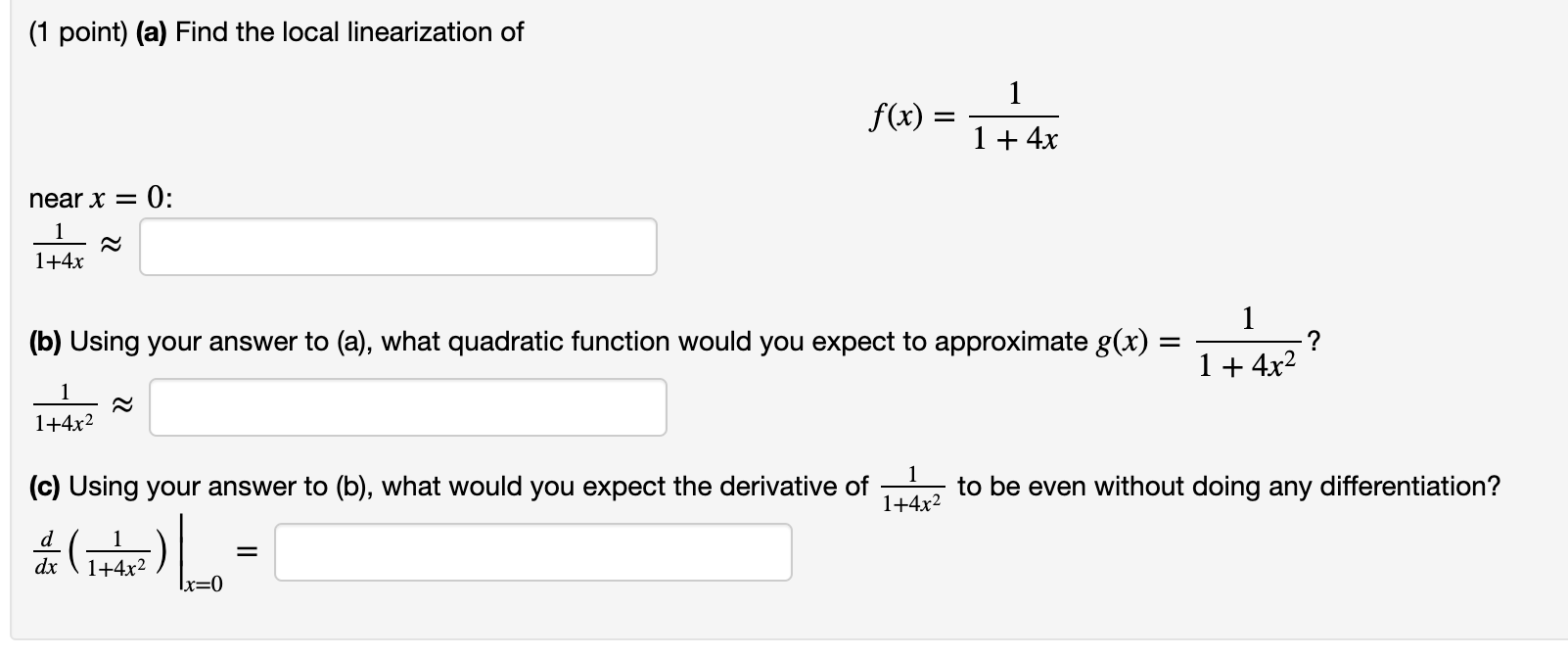Click the answer box for part (c)
This screenshot has height=656, width=1568.
tap(533, 553)
